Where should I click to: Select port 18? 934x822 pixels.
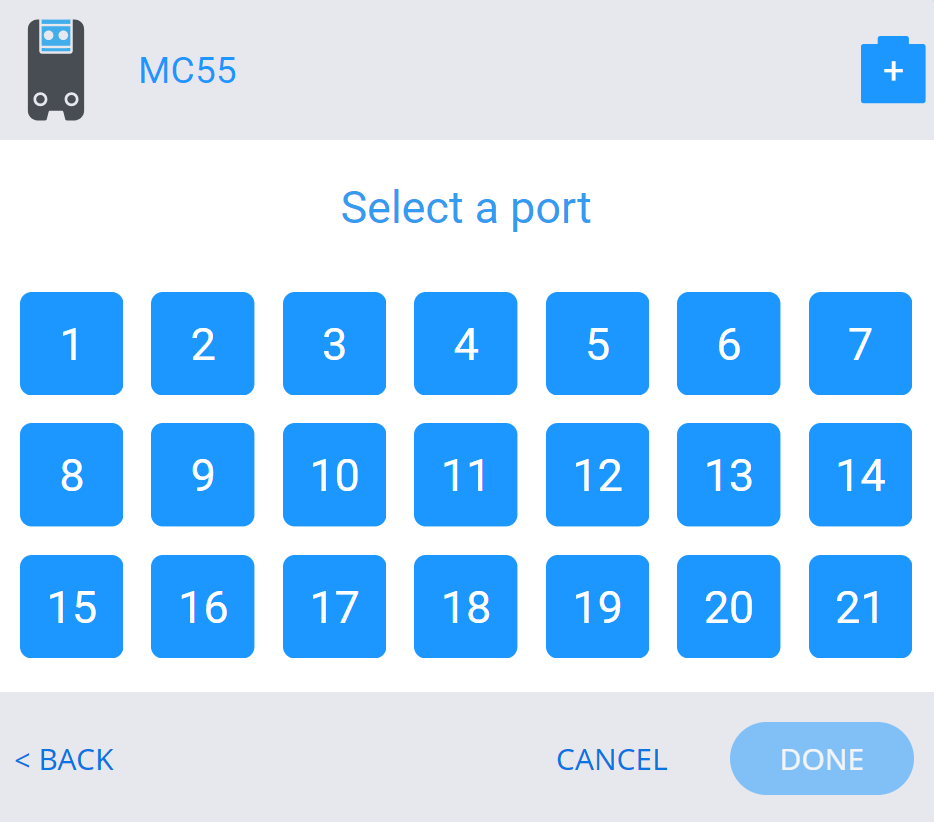point(465,606)
